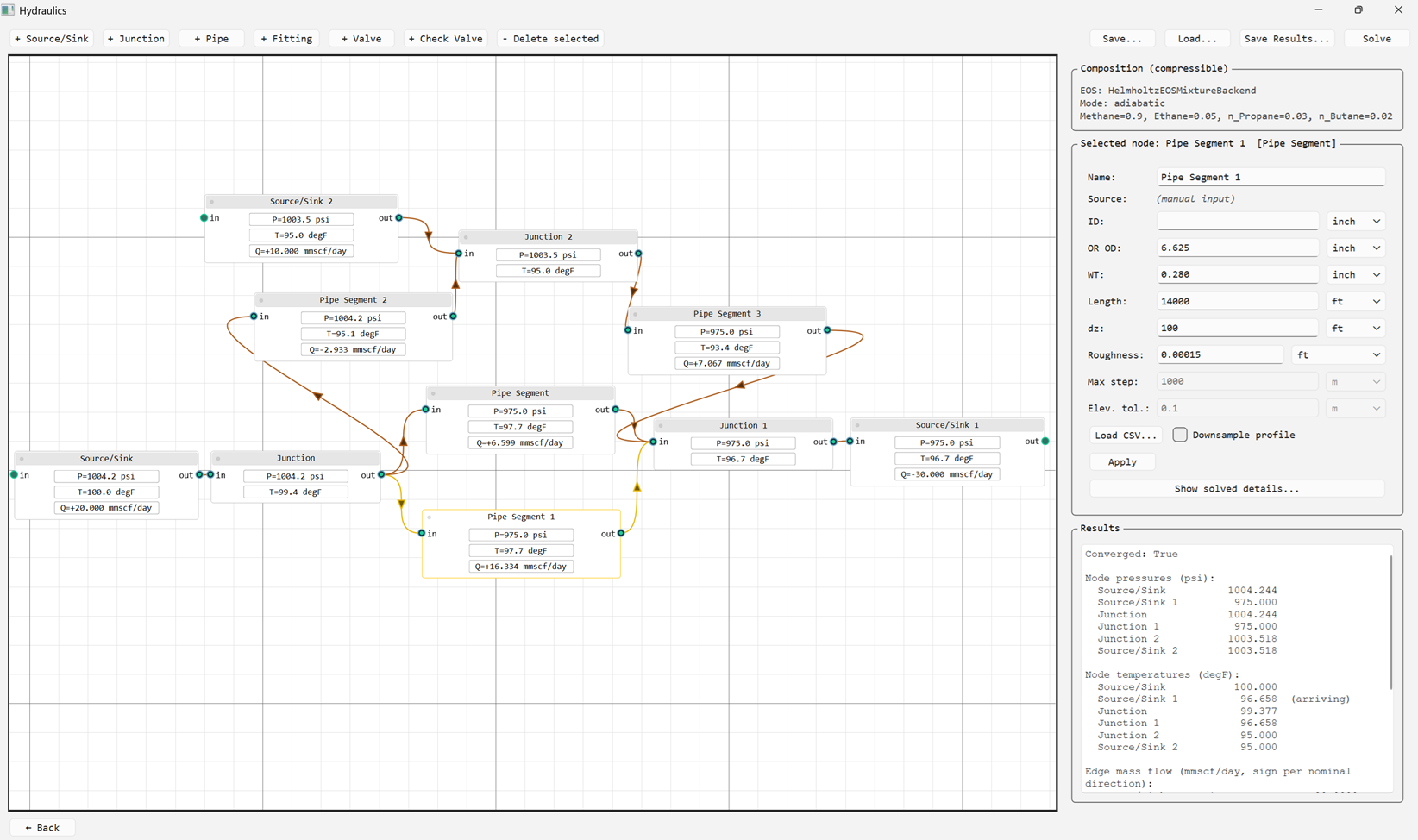Viewport: 1418px width, 840px height.
Task: Click the leftmost Source/Sink in port
Action: click(x=14, y=475)
